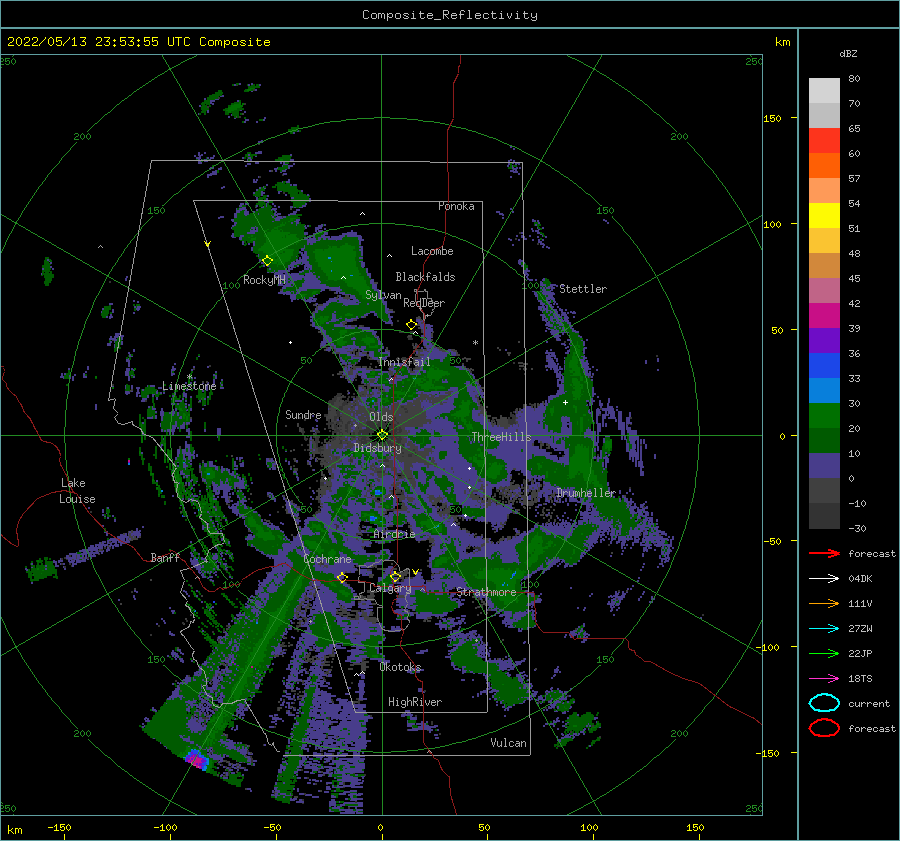Image resolution: width=900 pixels, height=841 pixels.
Task: Click the Blackfalds city label
Action: tap(425, 277)
